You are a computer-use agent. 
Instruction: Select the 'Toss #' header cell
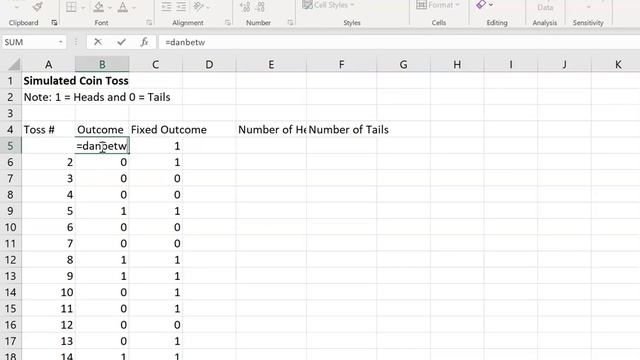(48, 129)
